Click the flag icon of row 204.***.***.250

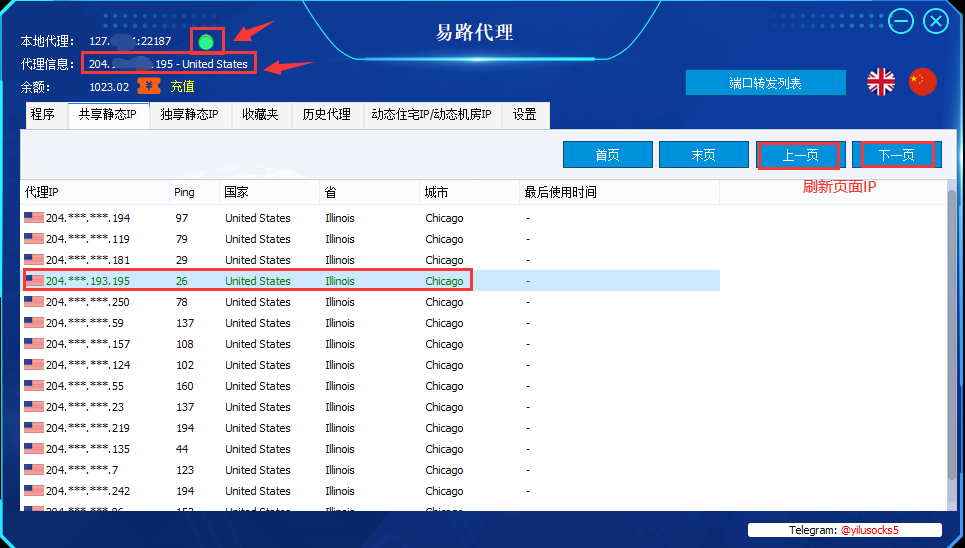[34, 302]
